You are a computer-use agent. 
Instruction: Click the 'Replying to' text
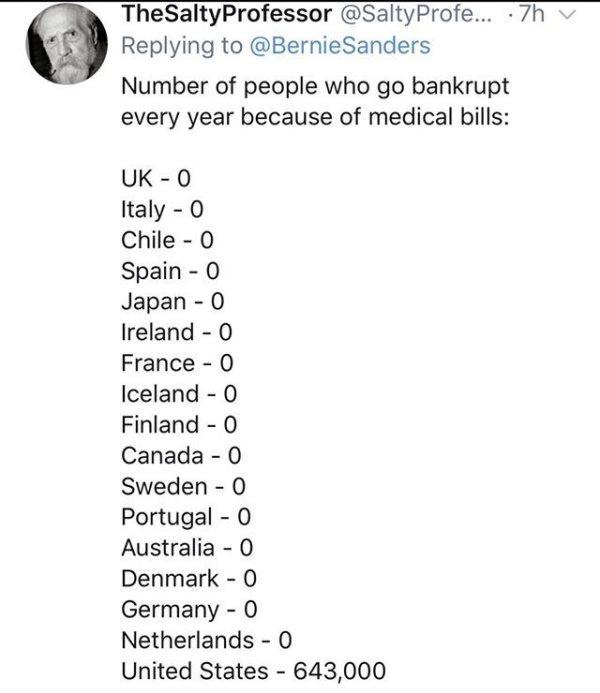tap(182, 46)
